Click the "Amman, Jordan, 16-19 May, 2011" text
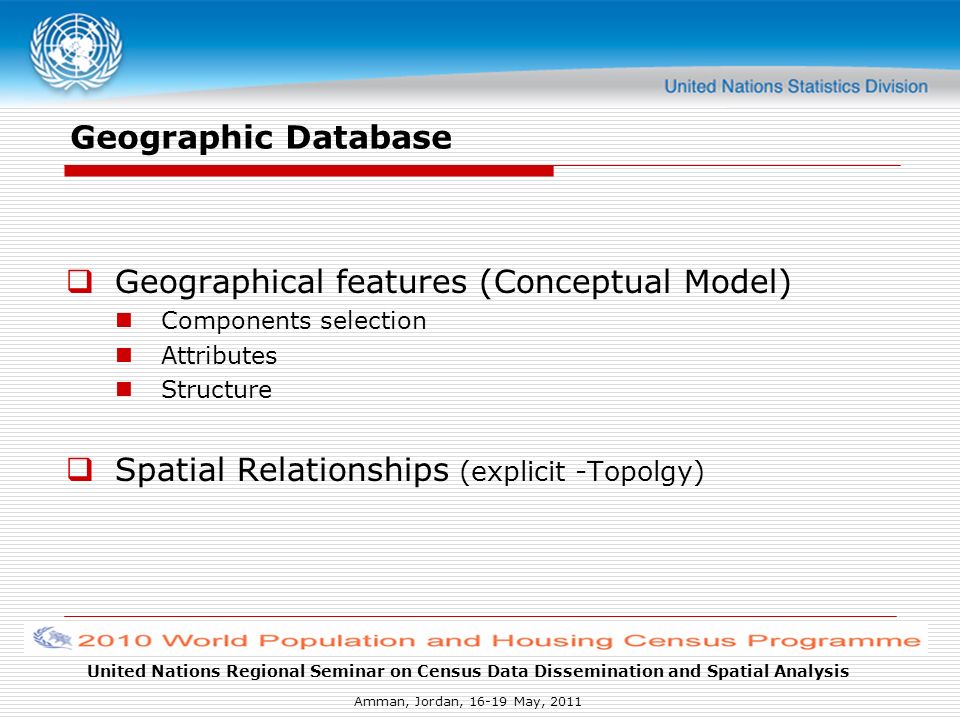Screen dimensions: 960x720 468,702
